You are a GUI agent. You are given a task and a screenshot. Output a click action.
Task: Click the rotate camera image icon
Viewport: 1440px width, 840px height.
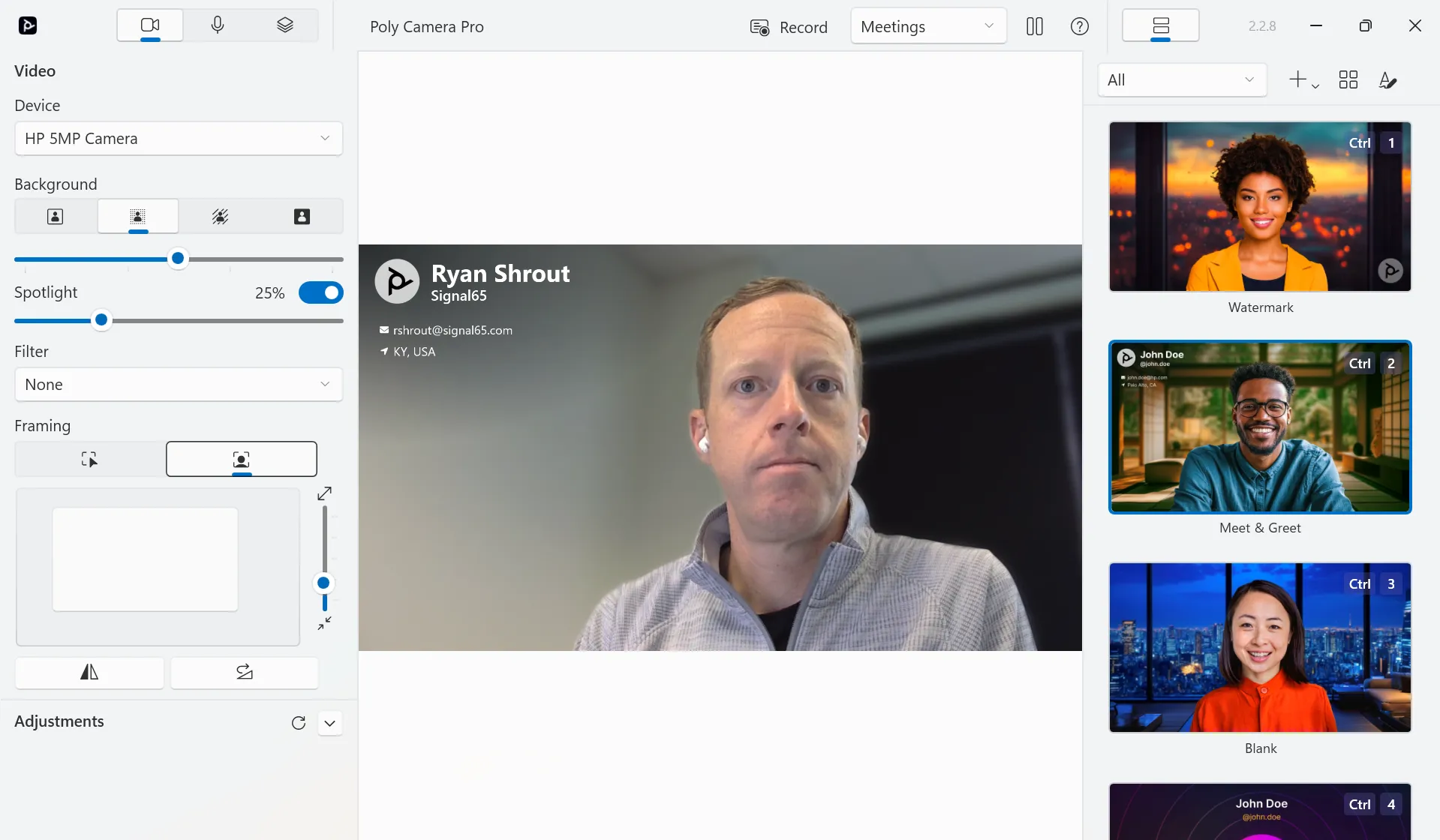coord(245,672)
